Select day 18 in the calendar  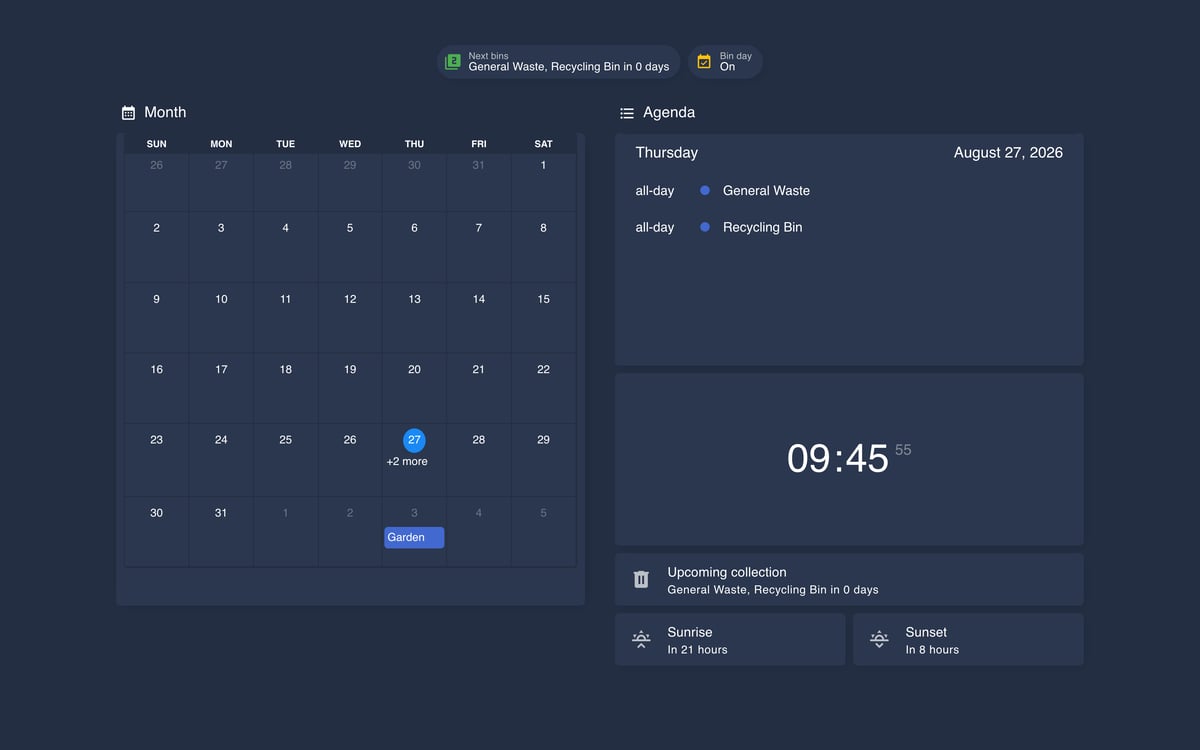click(286, 369)
